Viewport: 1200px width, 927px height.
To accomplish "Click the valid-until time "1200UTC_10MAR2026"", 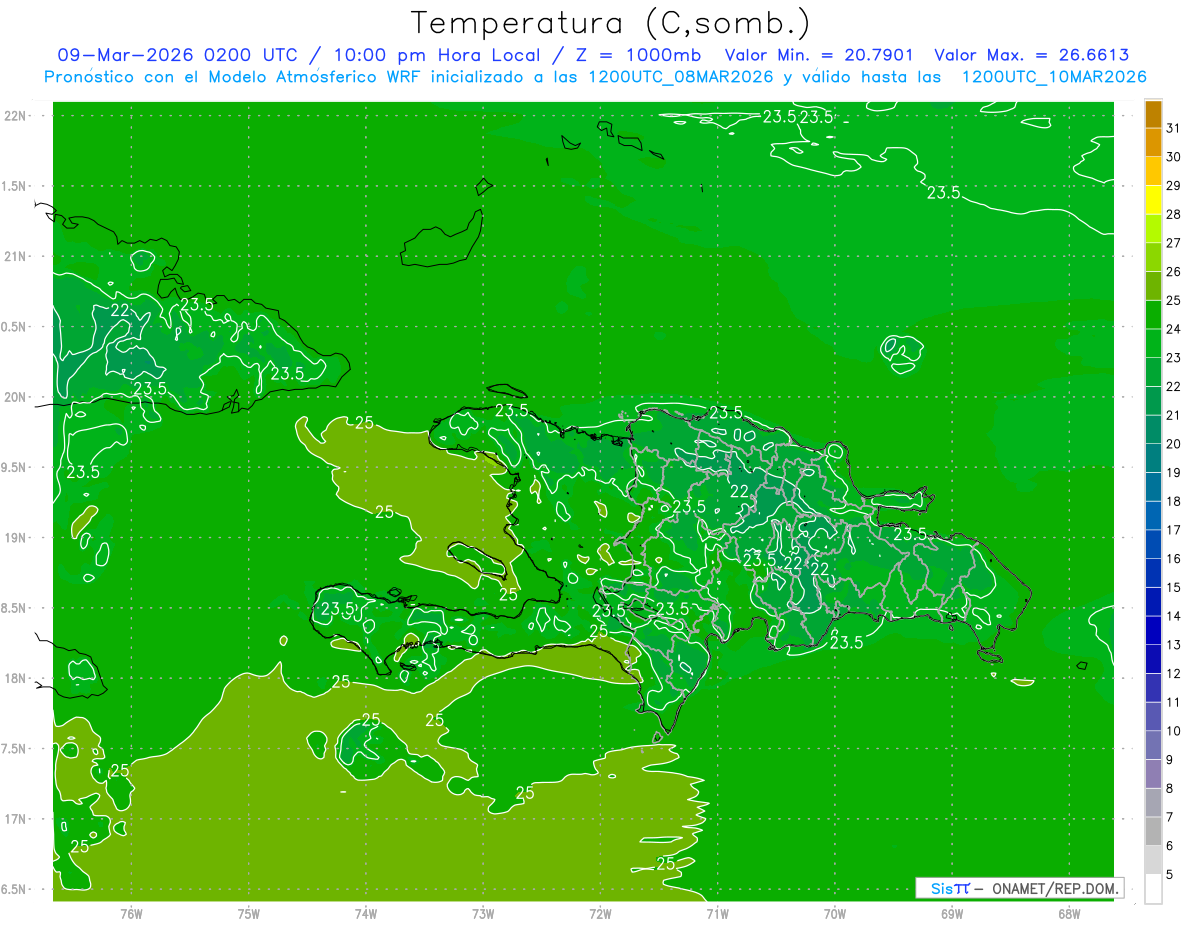I will [x=1054, y=77].
